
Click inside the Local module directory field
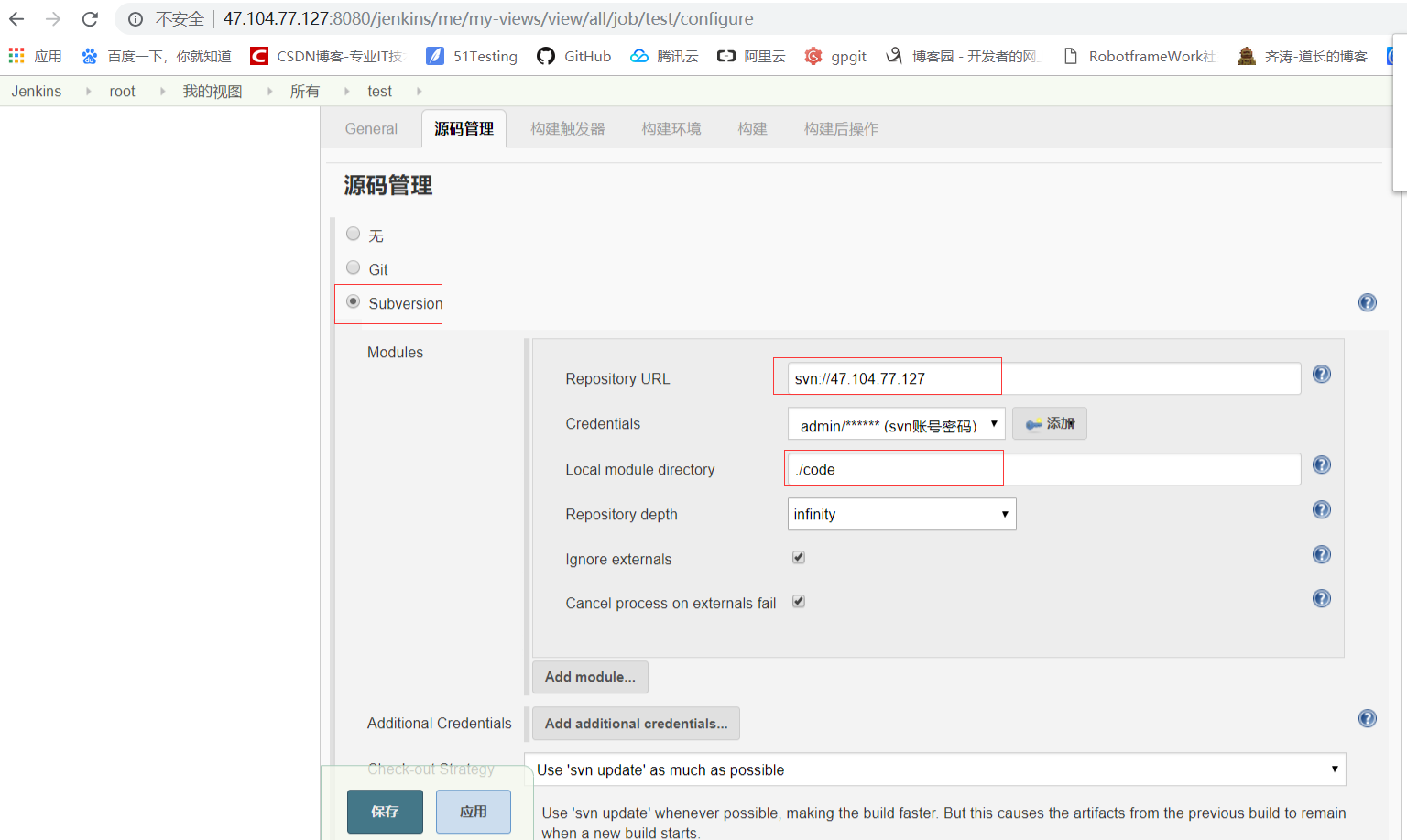(x=893, y=469)
